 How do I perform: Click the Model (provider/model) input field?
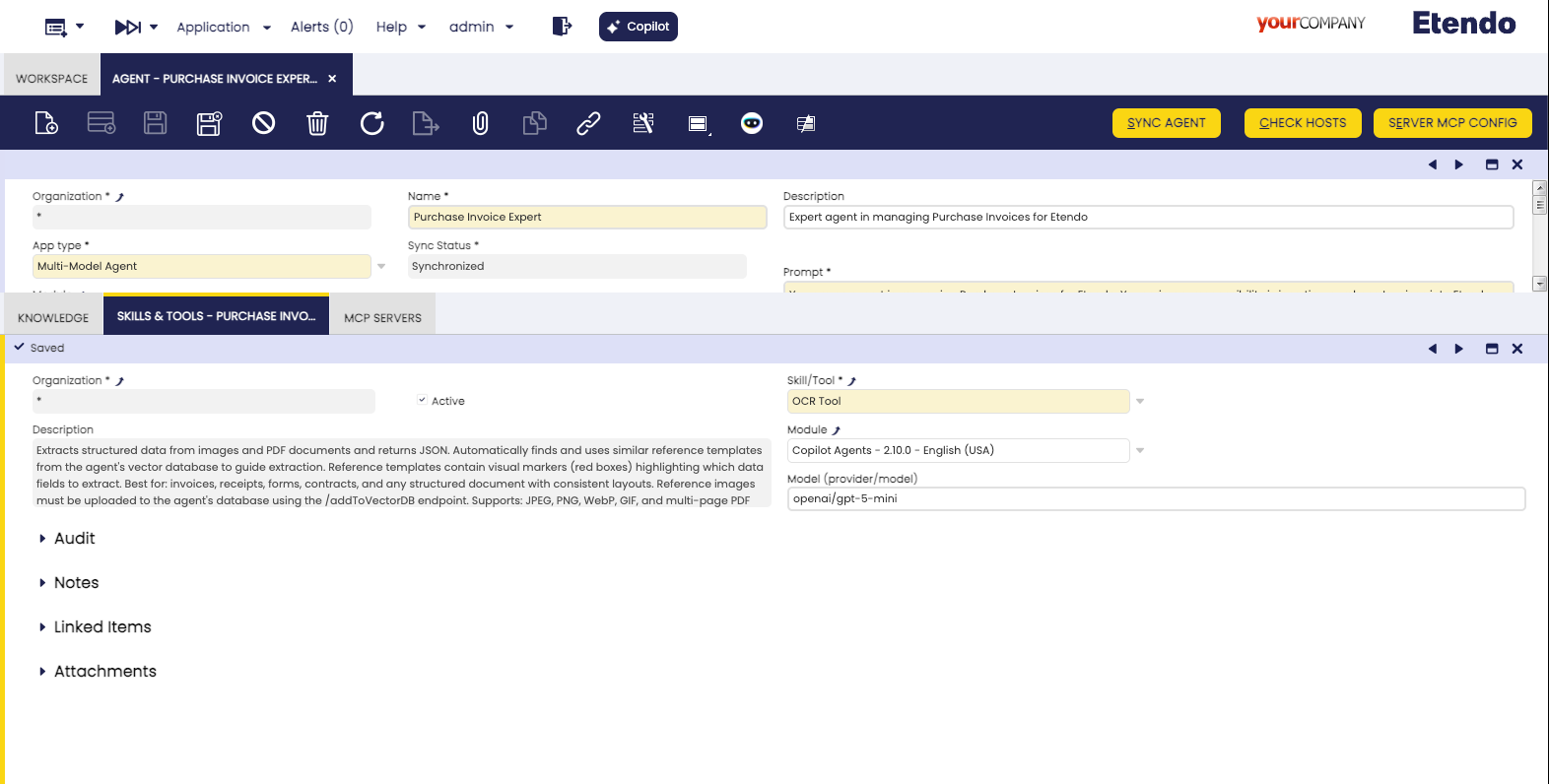click(x=1156, y=498)
